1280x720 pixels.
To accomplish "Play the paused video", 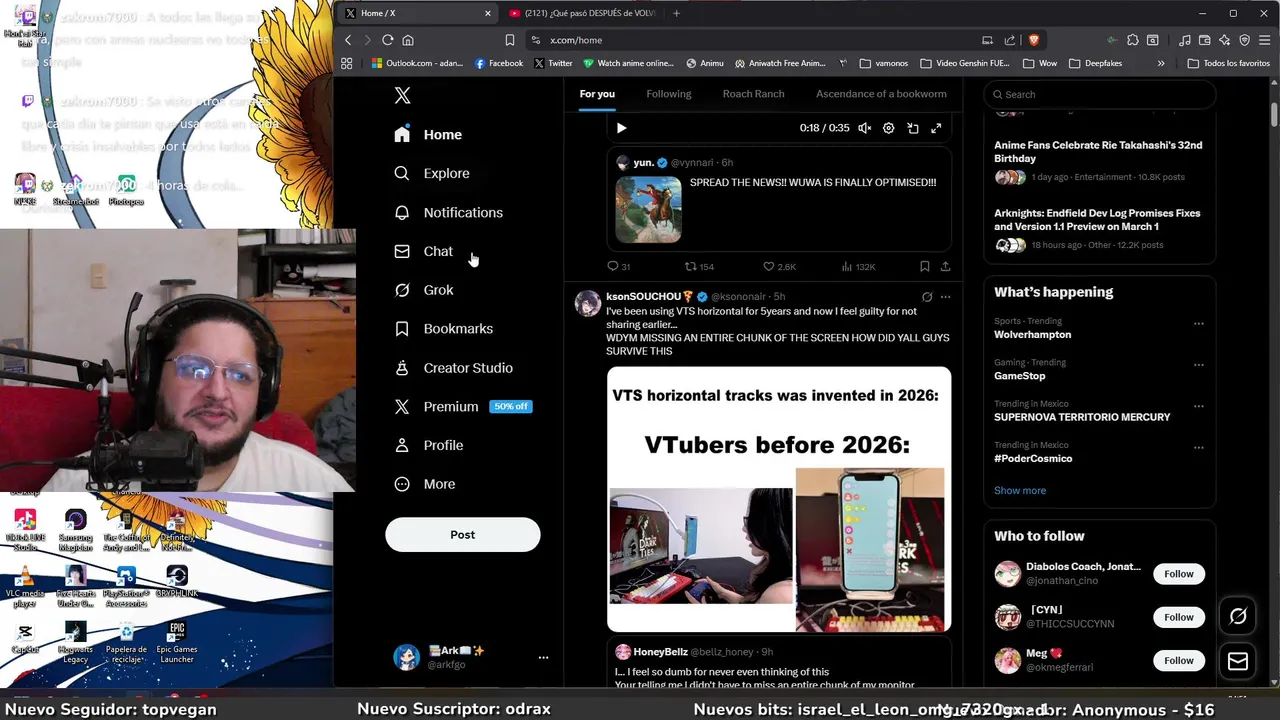I will click(x=621, y=128).
